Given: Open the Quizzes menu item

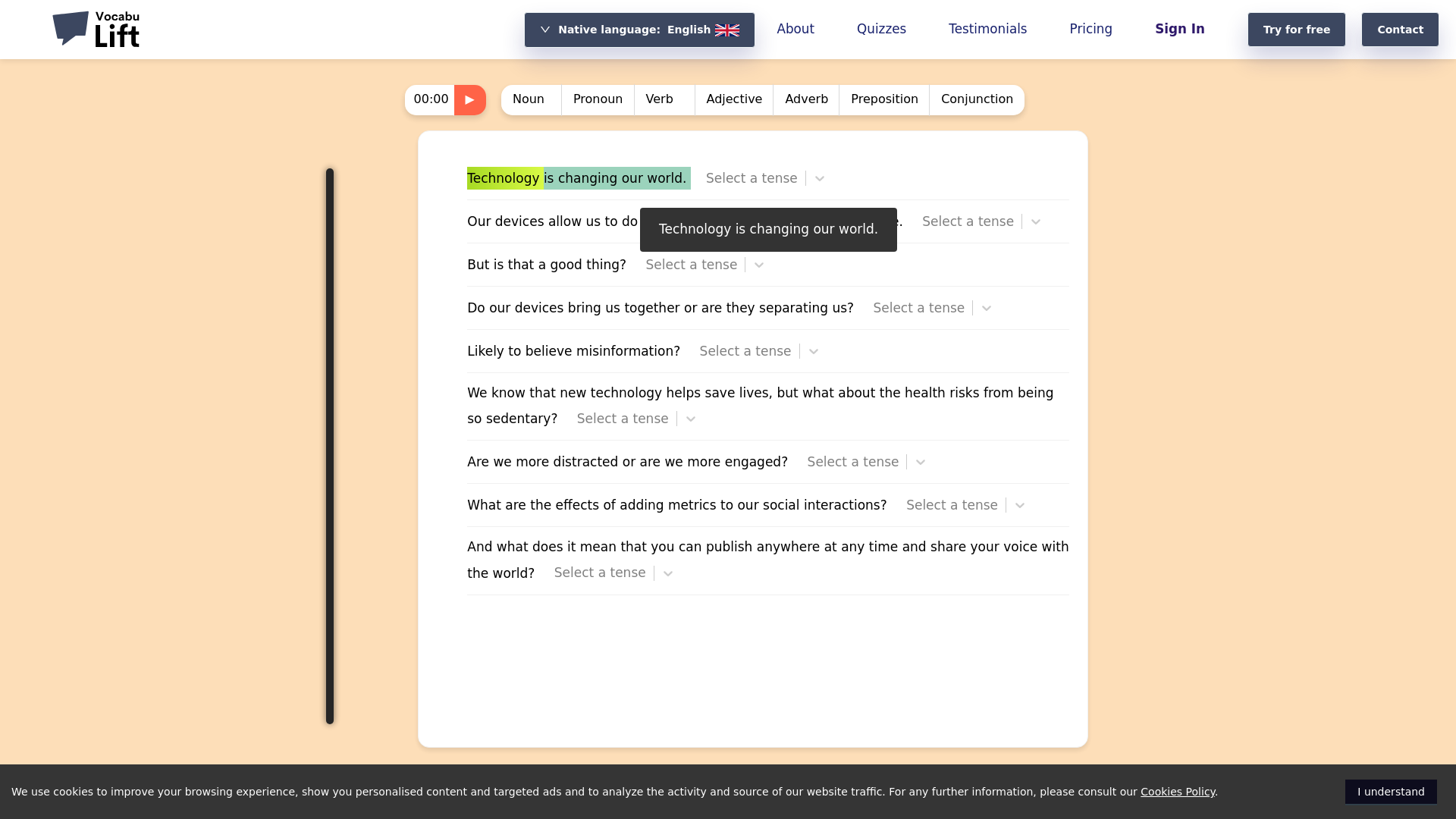Looking at the screenshot, I should (x=881, y=29).
